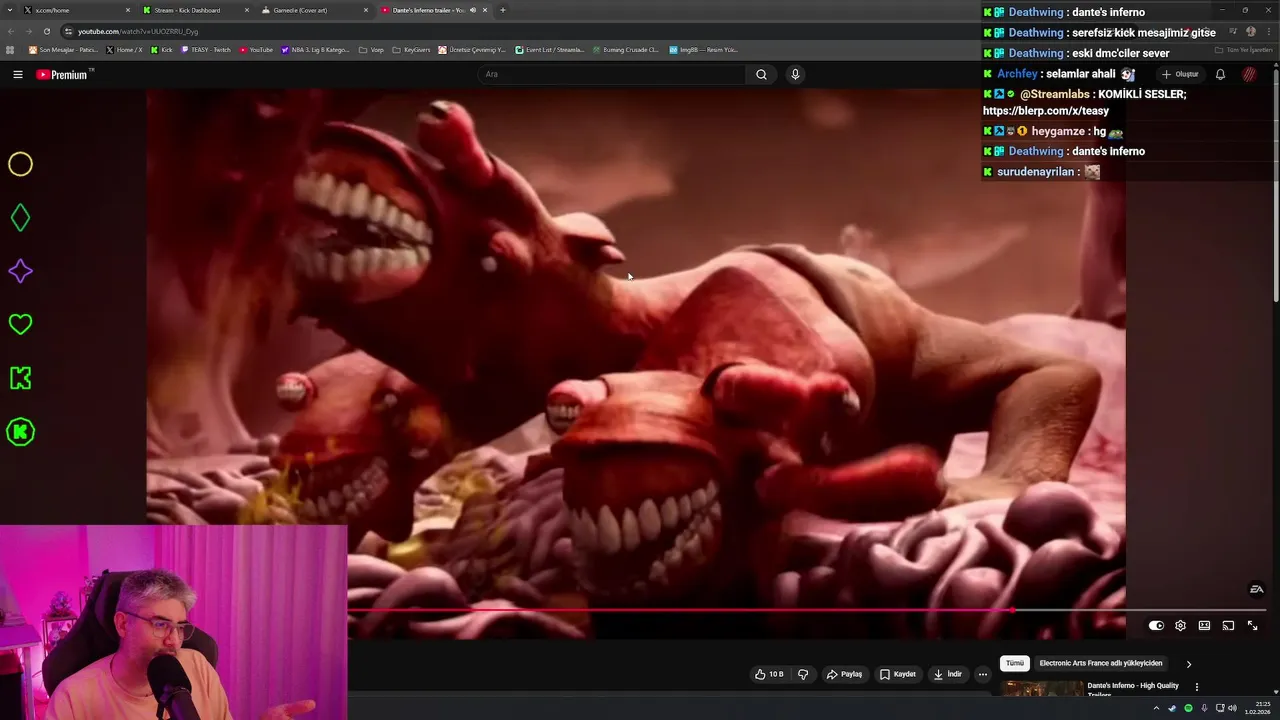Click the green Kick K logo icon
The image size is (1280, 720).
click(x=21, y=378)
